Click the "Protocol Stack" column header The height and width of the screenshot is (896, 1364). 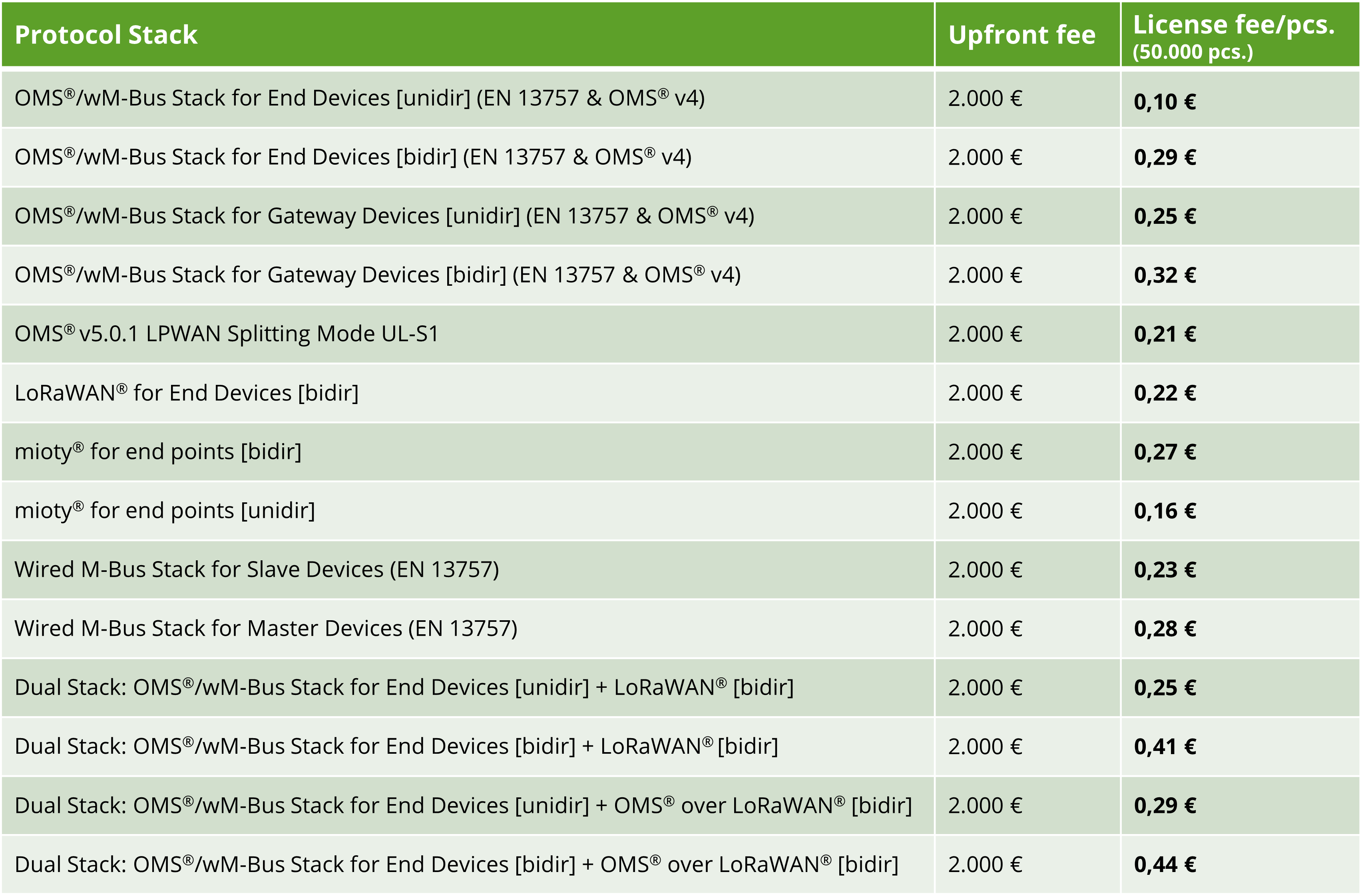pyautogui.click(x=106, y=35)
